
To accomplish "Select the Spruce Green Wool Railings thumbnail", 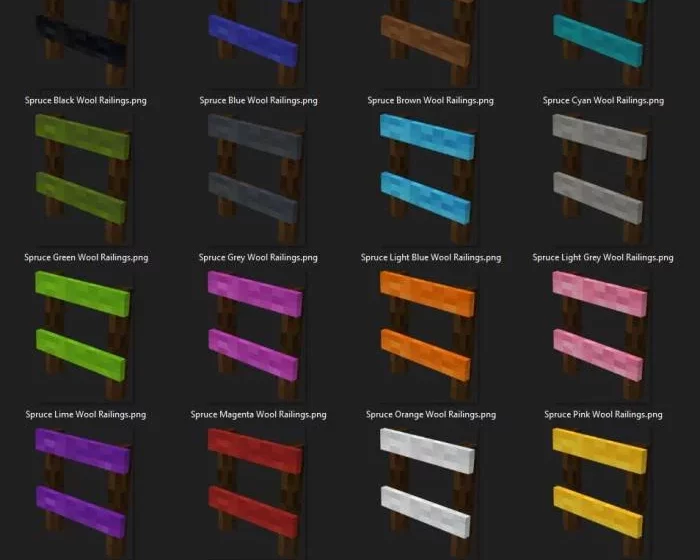I will [x=84, y=172].
